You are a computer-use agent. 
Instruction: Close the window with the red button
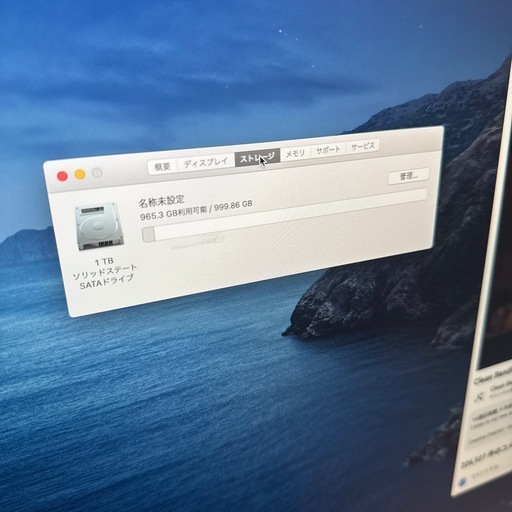click(62, 176)
